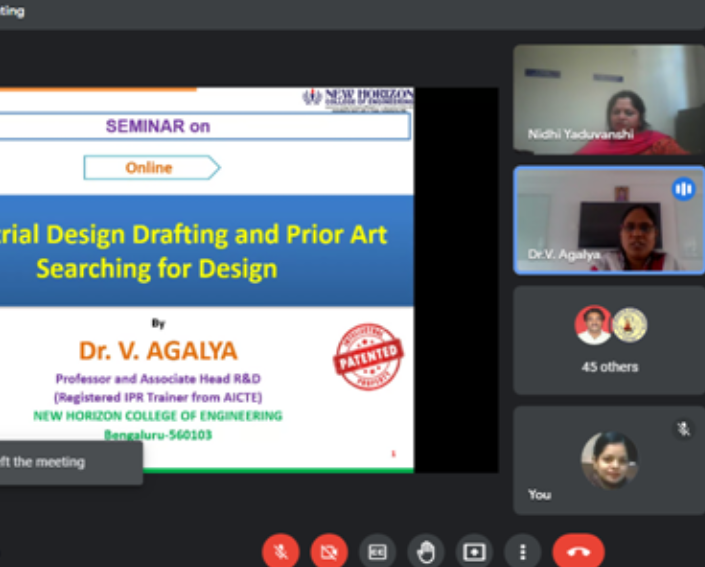This screenshot has height=567, width=705.
Task: Turn on the camera
Action: 329,551
